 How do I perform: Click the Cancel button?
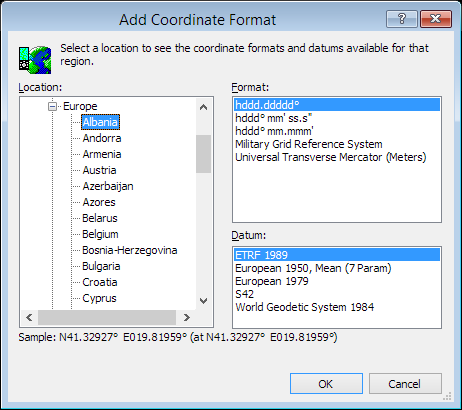tap(405, 384)
